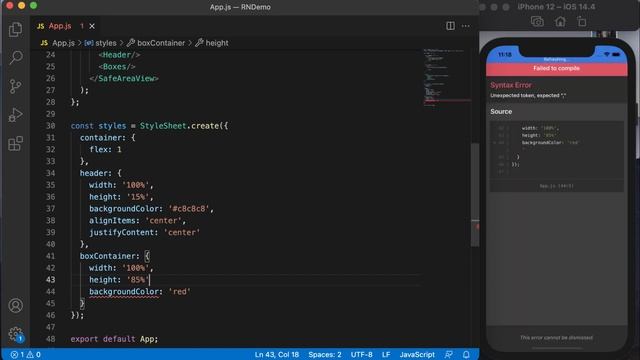This screenshot has height=360, width=640.
Task: Open the Accounts menu icon
Action: pos(16,305)
